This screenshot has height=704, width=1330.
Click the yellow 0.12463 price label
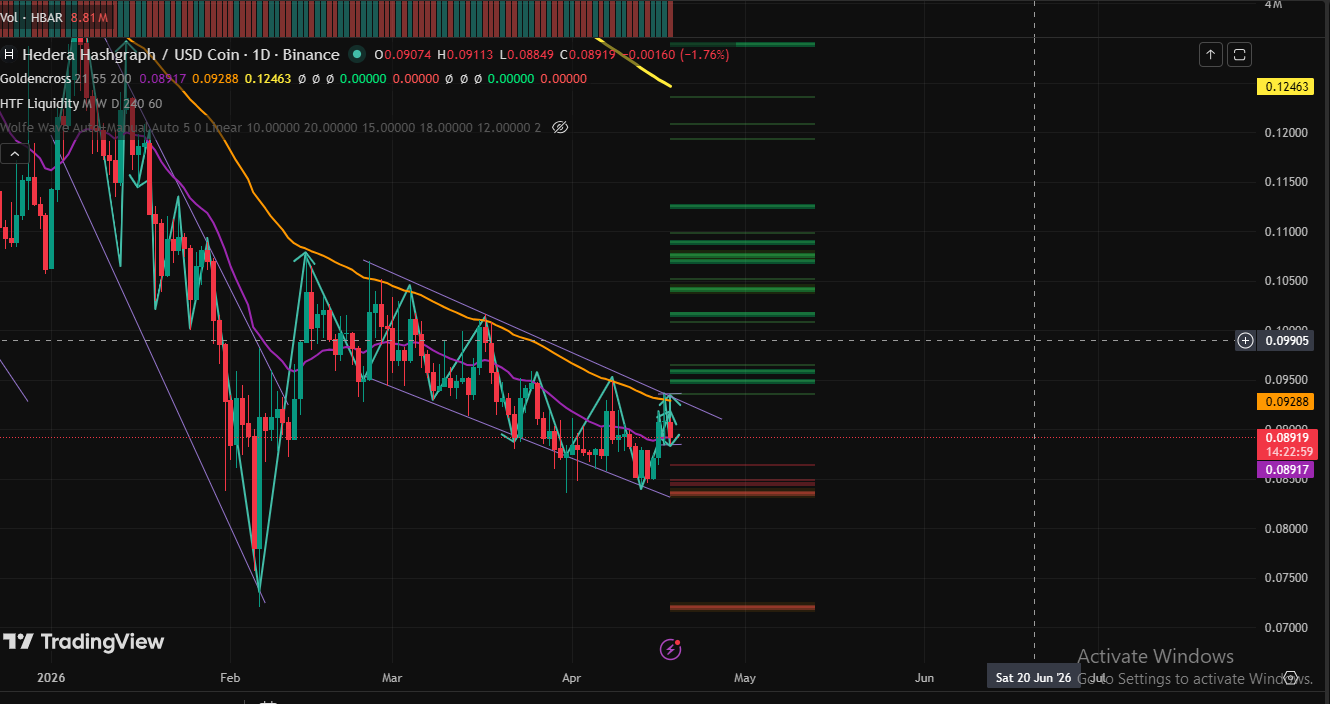pyautogui.click(x=1285, y=87)
